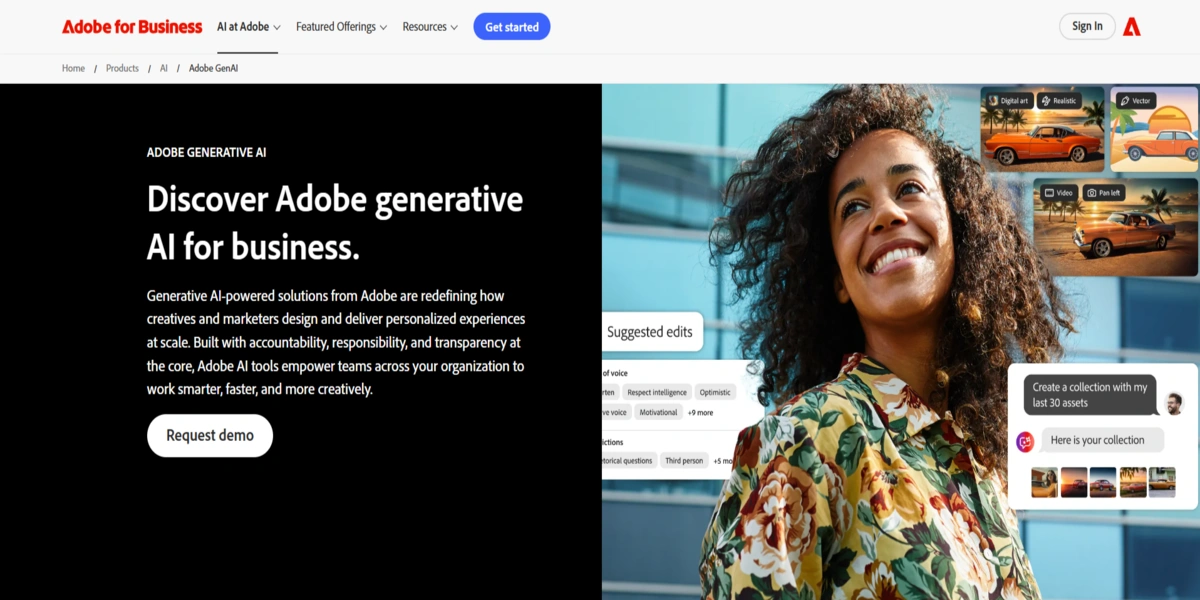Open the last thumbnail in the collection
Viewport: 1200px width, 600px height.
(x=1162, y=482)
